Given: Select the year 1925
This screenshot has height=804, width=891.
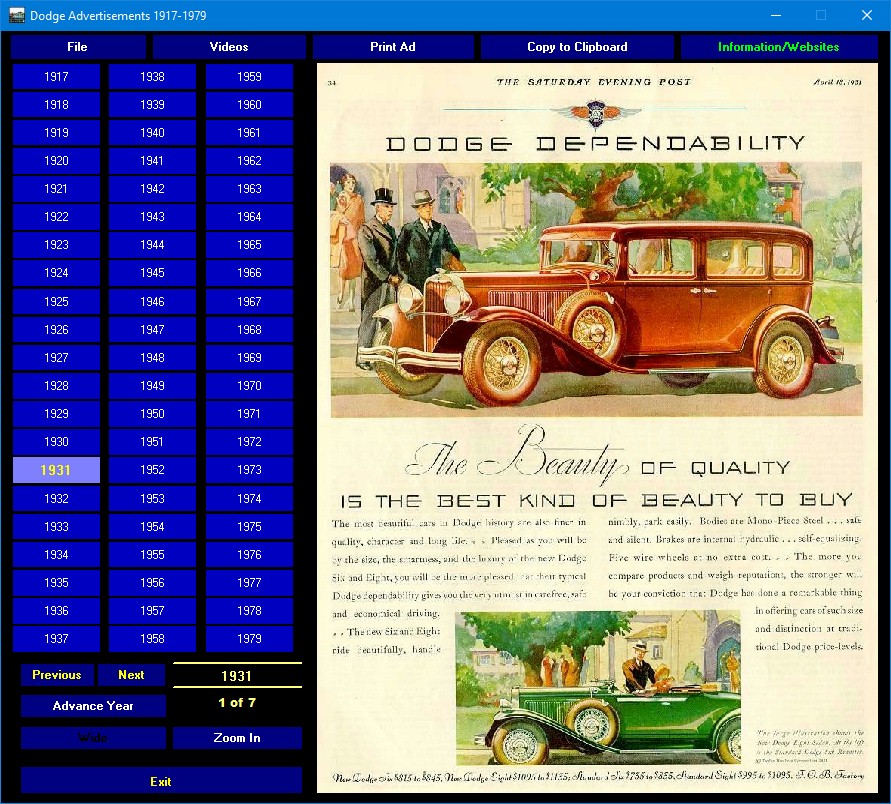Looking at the screenshot, I should [56, 302].
